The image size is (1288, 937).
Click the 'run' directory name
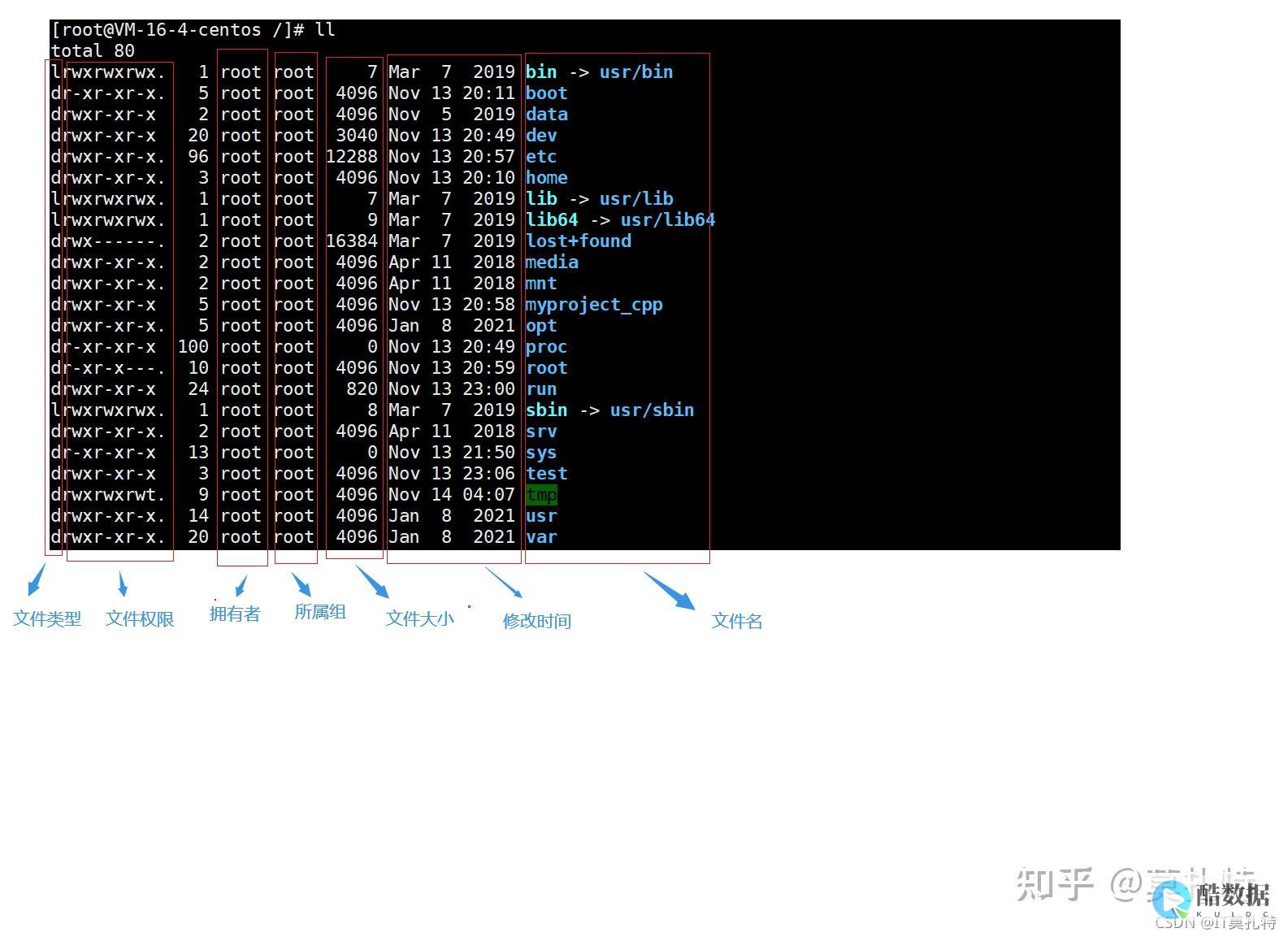pyautogui.click(x=541, y=389)
